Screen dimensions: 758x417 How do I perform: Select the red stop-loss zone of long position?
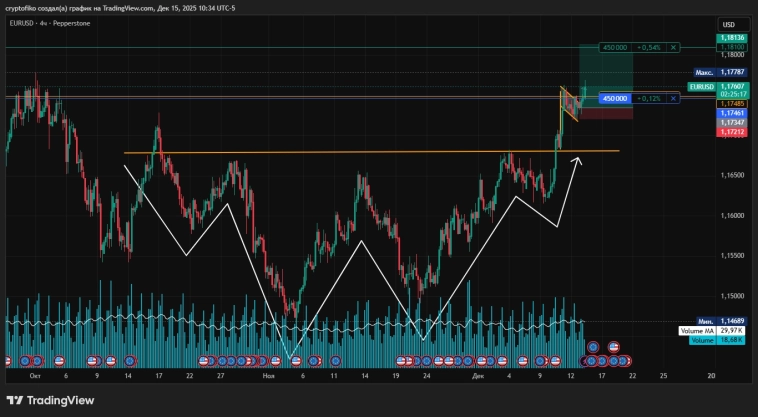pyautogui.click(x=606, y=113)
